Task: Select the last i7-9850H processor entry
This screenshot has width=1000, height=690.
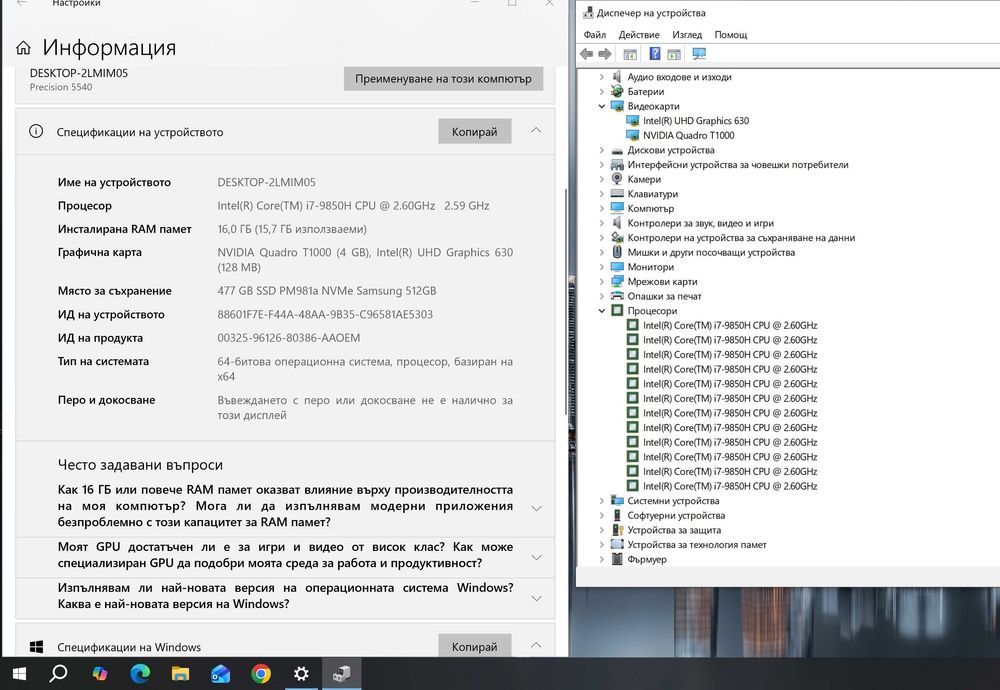Action: [x=730, y=486]
